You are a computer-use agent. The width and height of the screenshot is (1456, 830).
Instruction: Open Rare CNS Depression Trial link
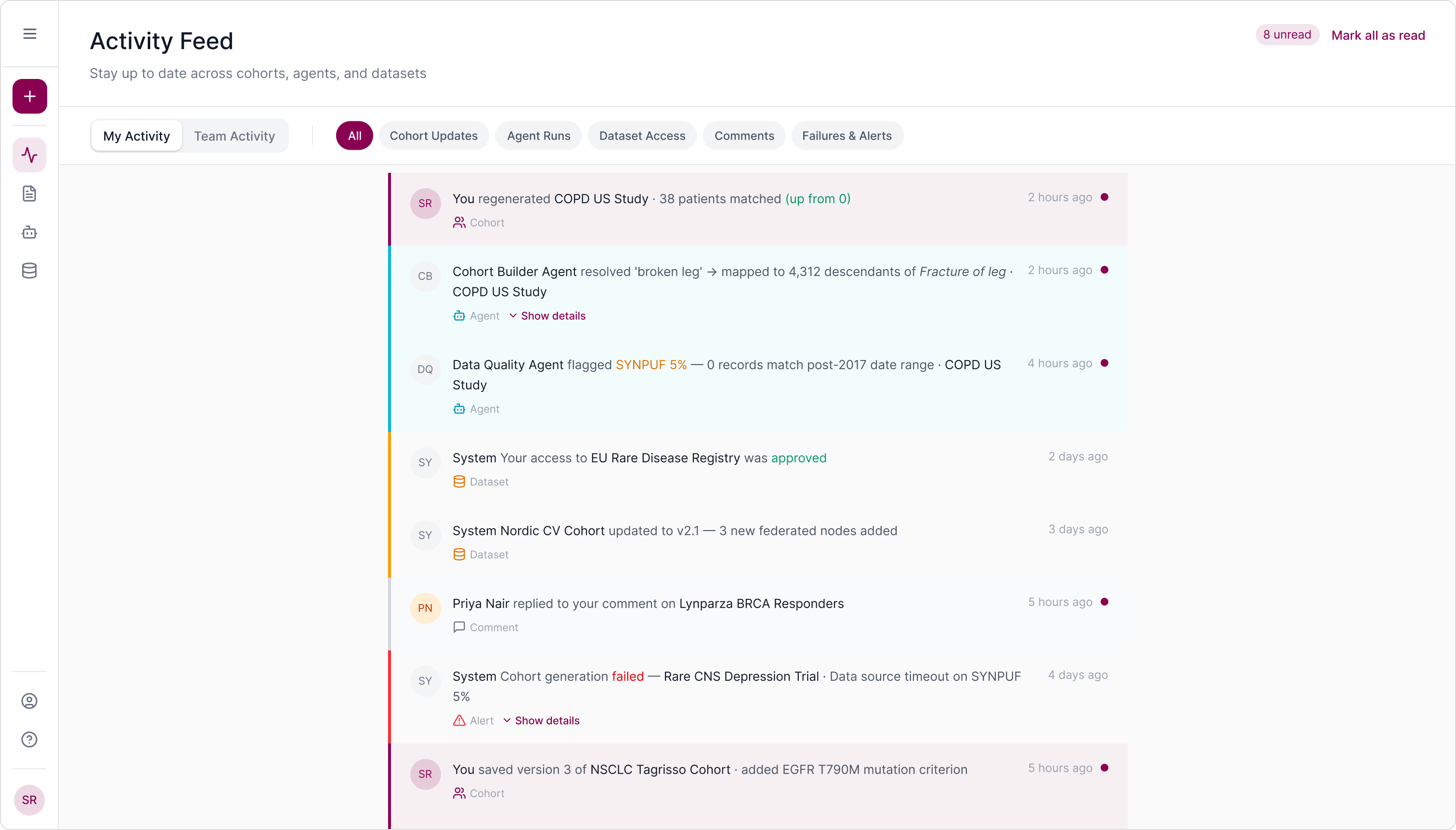tap(741, 676)
